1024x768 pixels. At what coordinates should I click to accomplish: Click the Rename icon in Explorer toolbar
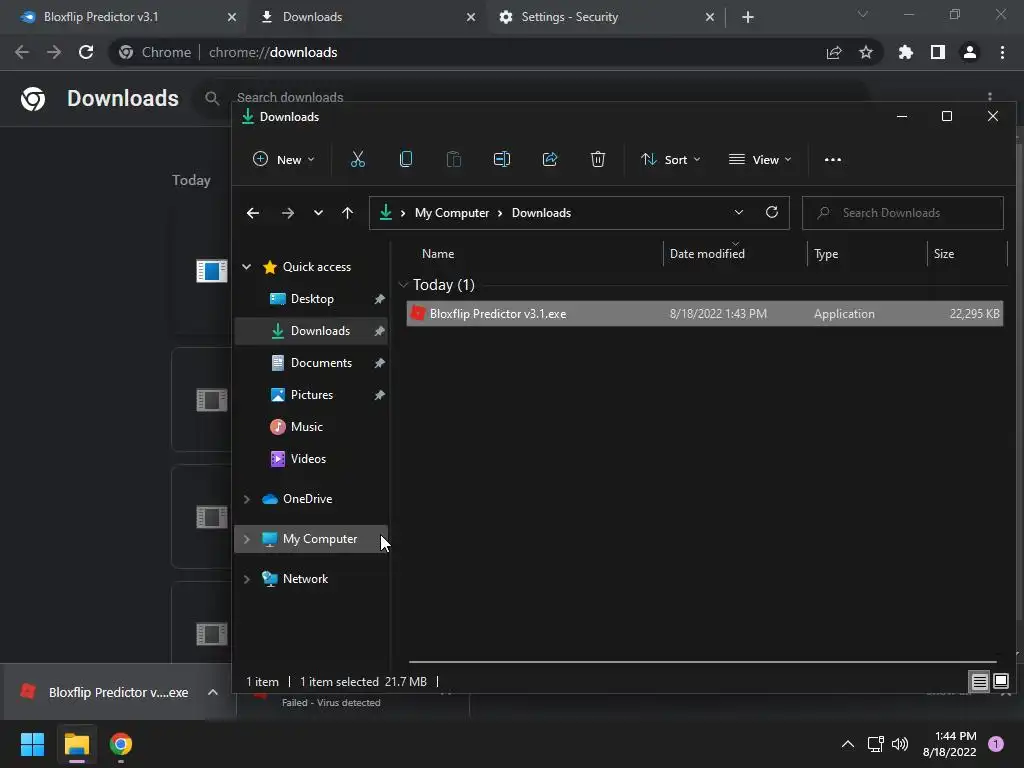point(502,159)
